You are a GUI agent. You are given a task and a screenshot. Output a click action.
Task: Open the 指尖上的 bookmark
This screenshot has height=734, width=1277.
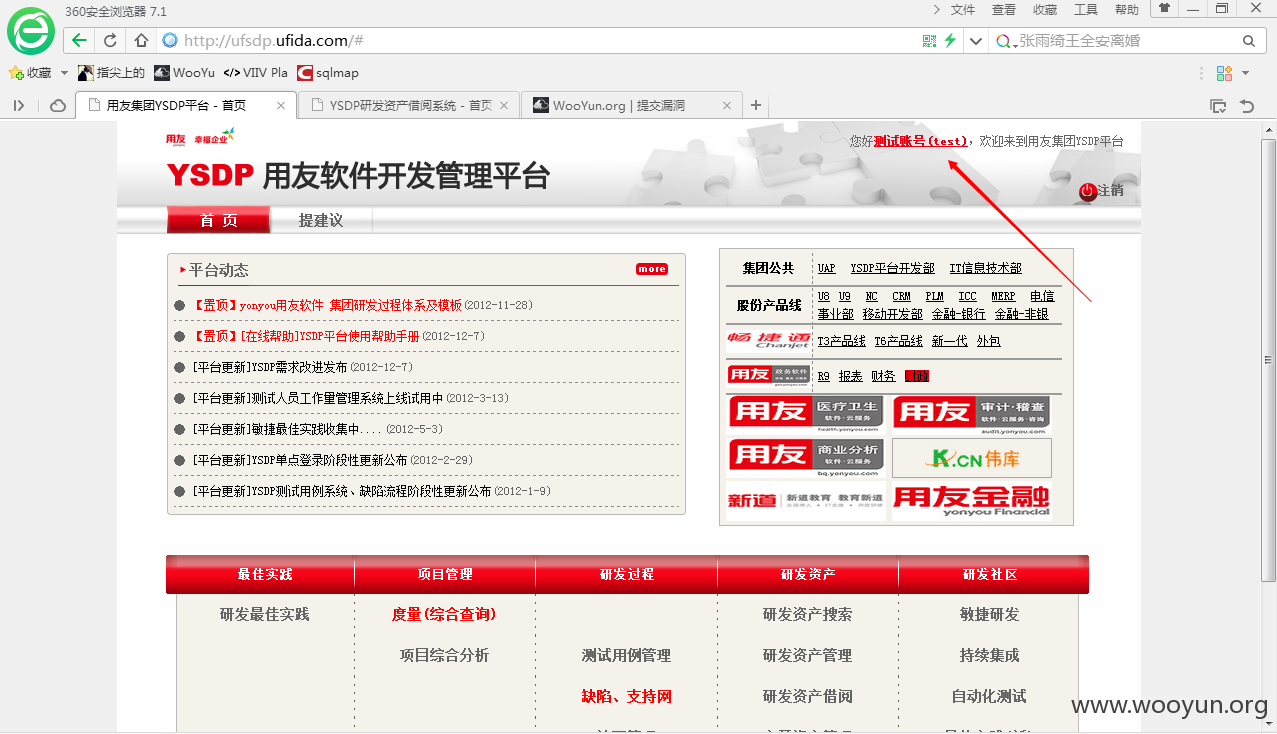111,73
